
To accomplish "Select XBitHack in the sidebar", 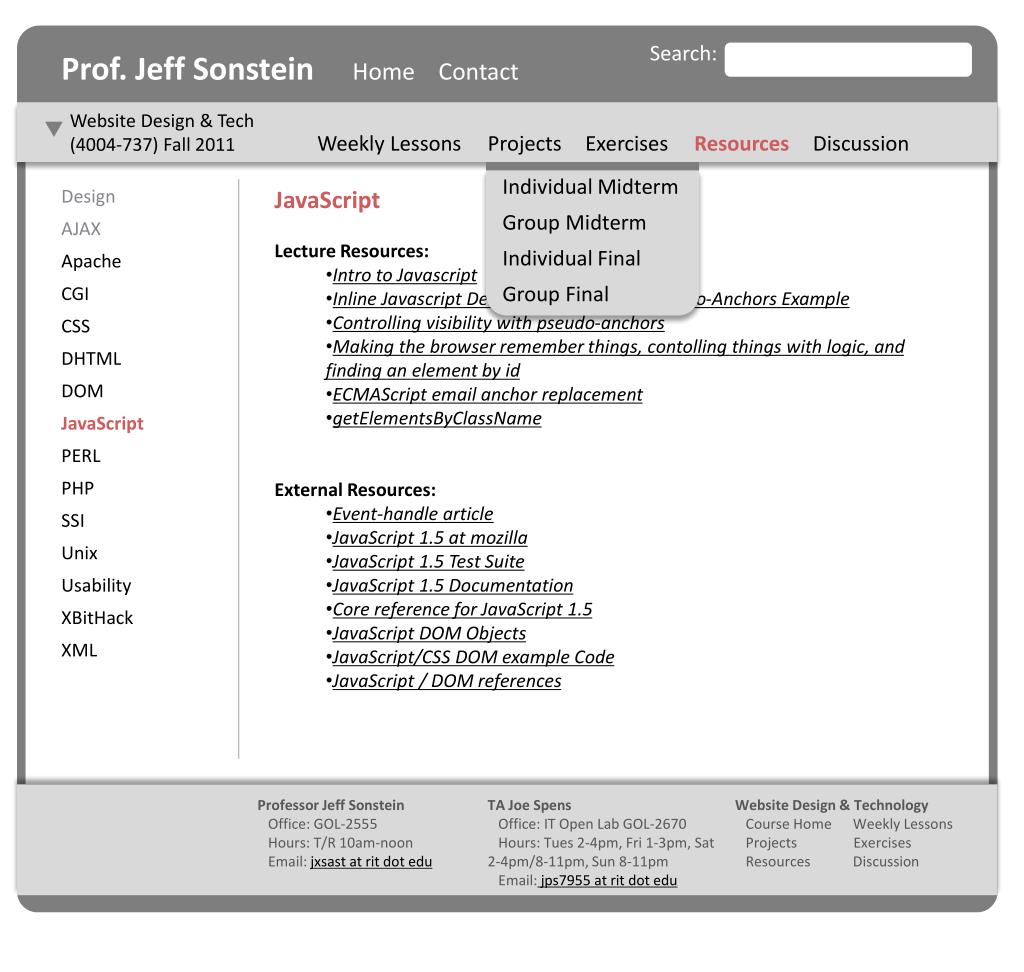I will tap(97, 618).
